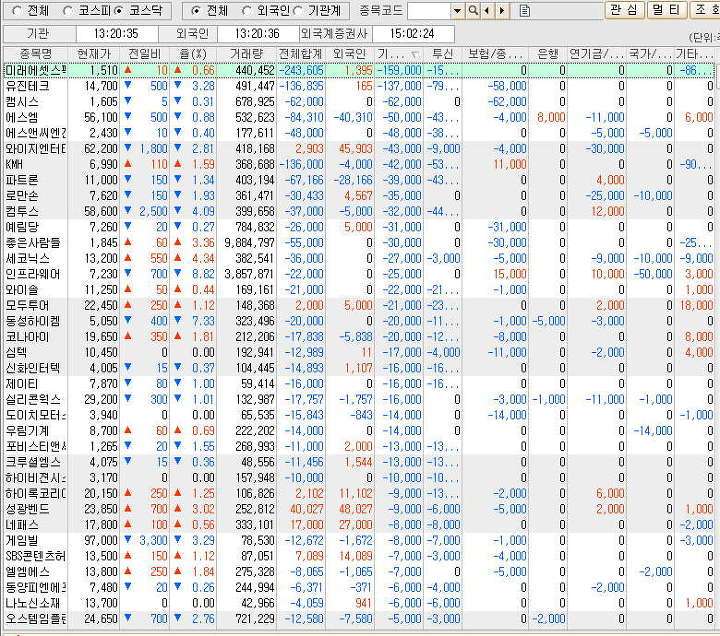
Task: Select the 전체 market radio beside 코스피
Action: tap(16, 11)
